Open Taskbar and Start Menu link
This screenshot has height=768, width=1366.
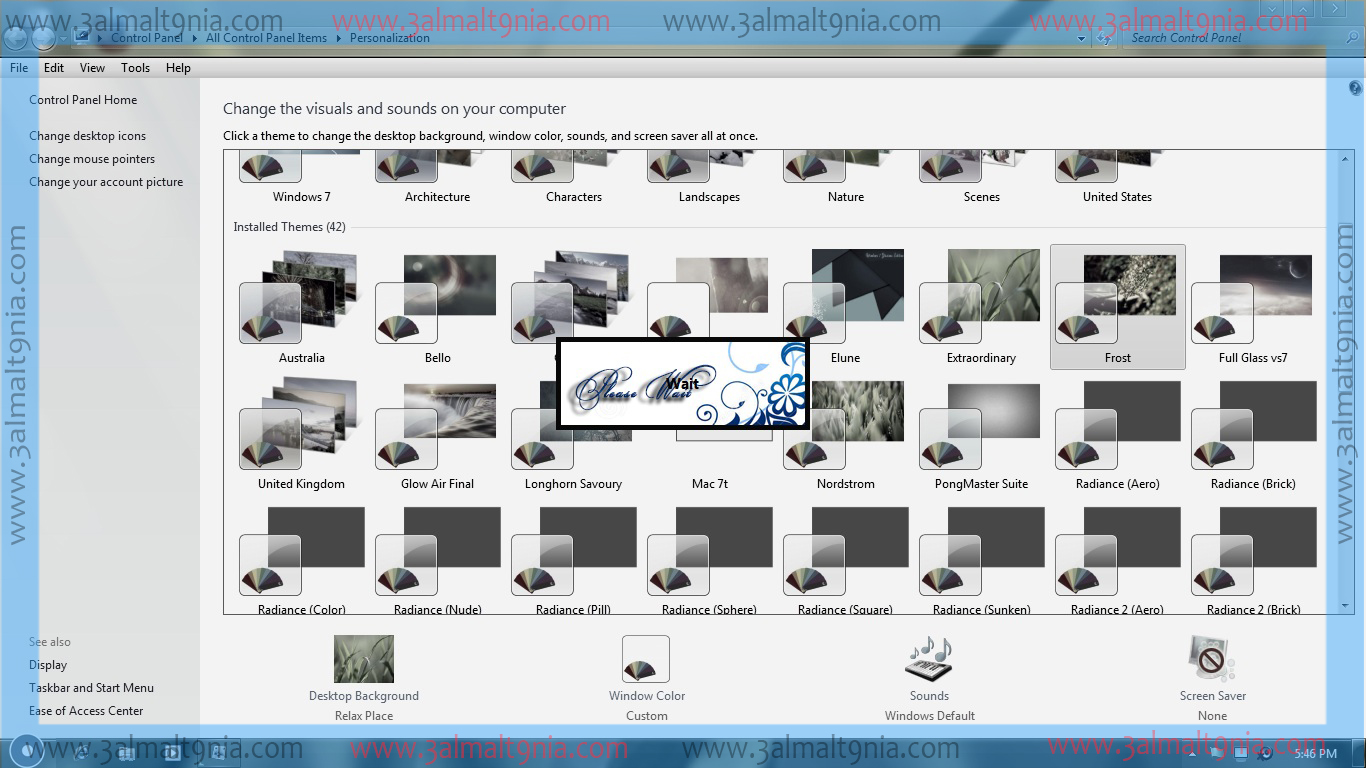pos(91,688)
